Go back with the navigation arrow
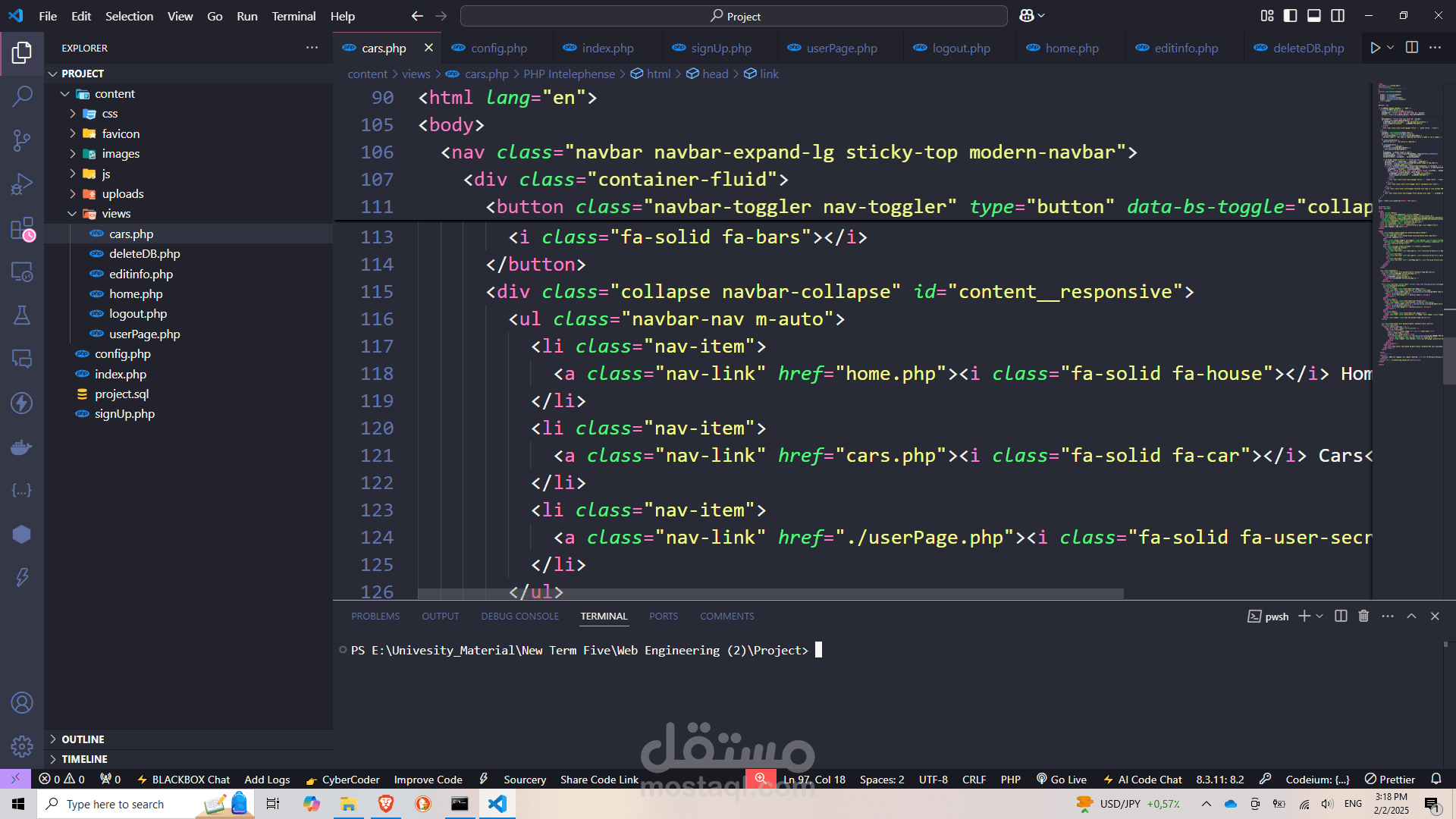The image size is (1456, 819). click(x=417, y=16)
